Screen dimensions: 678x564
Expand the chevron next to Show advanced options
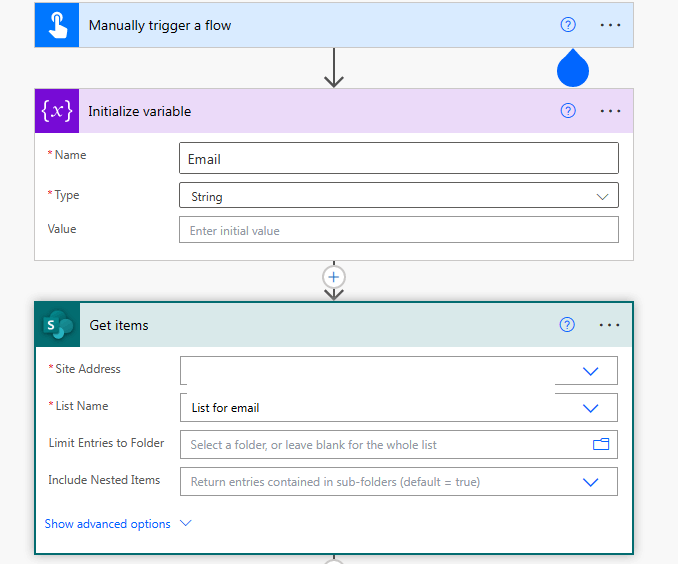tap(185, 523)
